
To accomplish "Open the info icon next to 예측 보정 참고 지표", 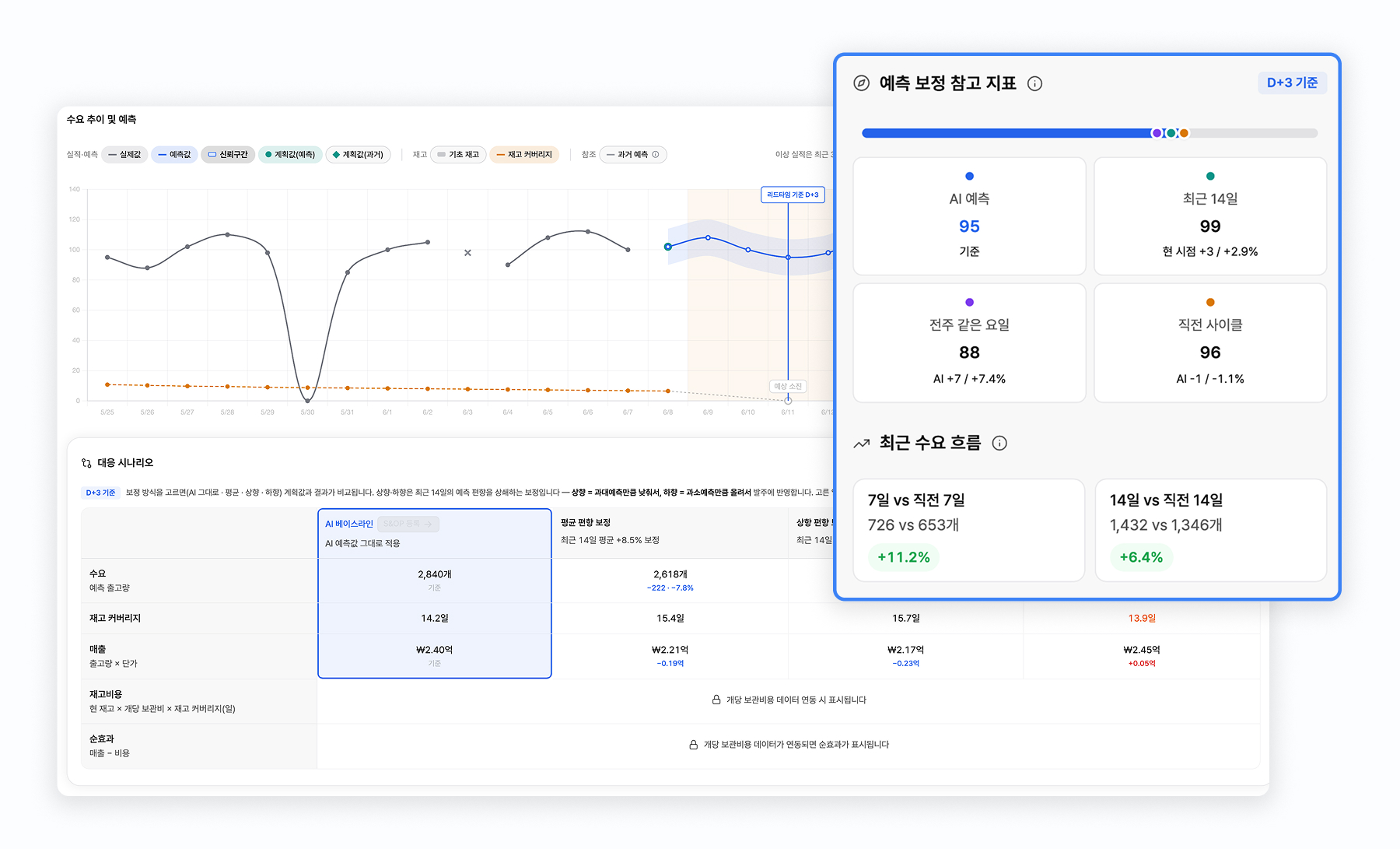I will [x=1034, y=84].
